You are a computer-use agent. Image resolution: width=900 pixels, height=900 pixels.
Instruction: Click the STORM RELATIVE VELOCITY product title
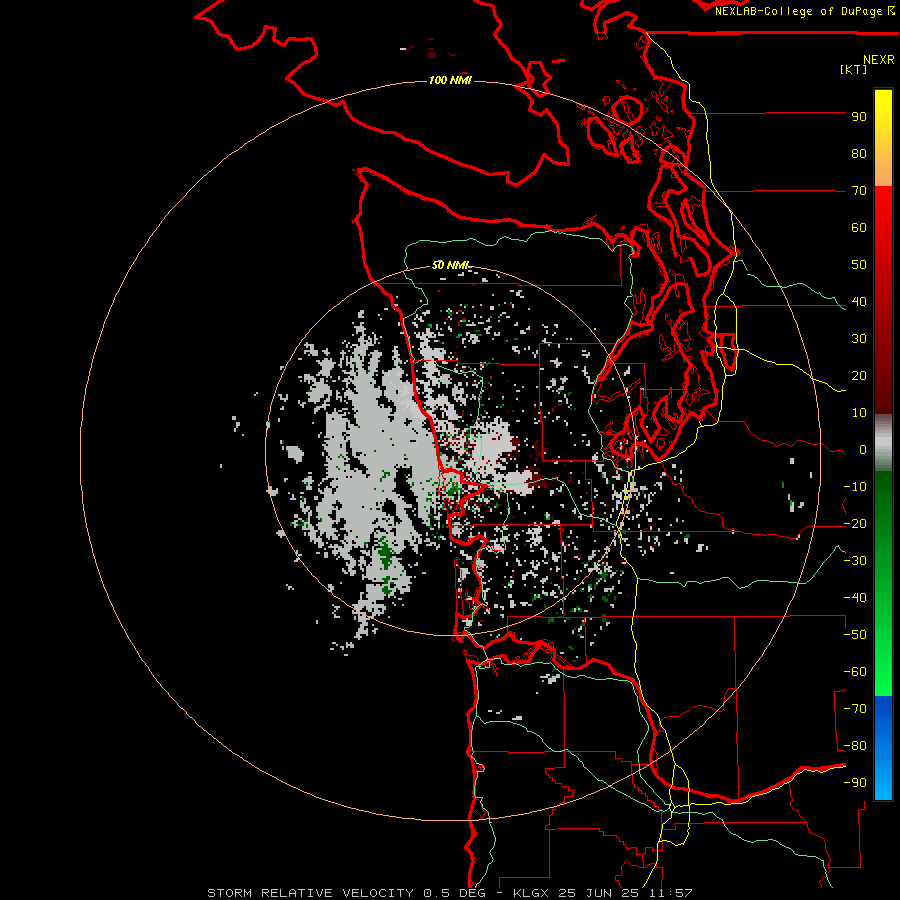click(x=310, y=893)
